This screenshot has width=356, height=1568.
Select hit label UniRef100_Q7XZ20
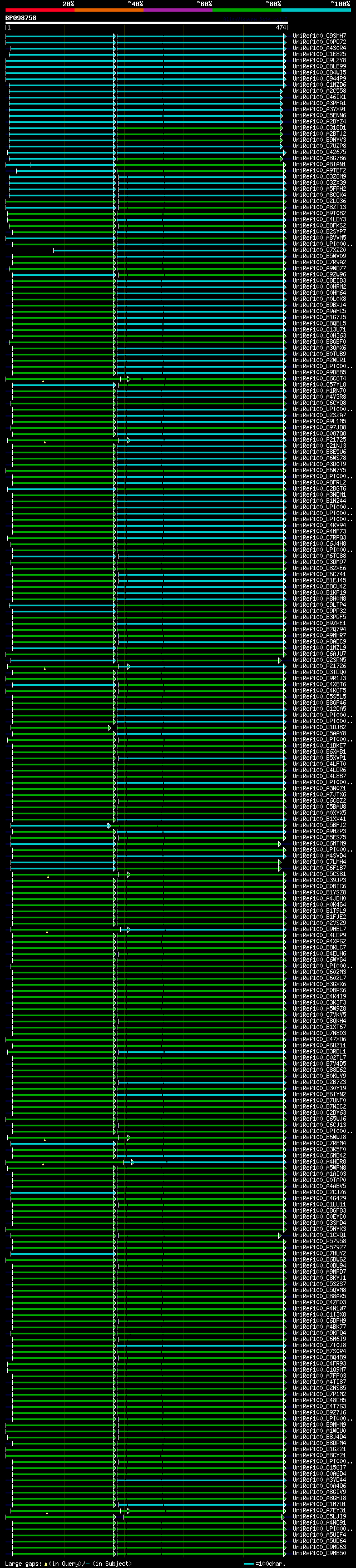click(x=319, y=250)
